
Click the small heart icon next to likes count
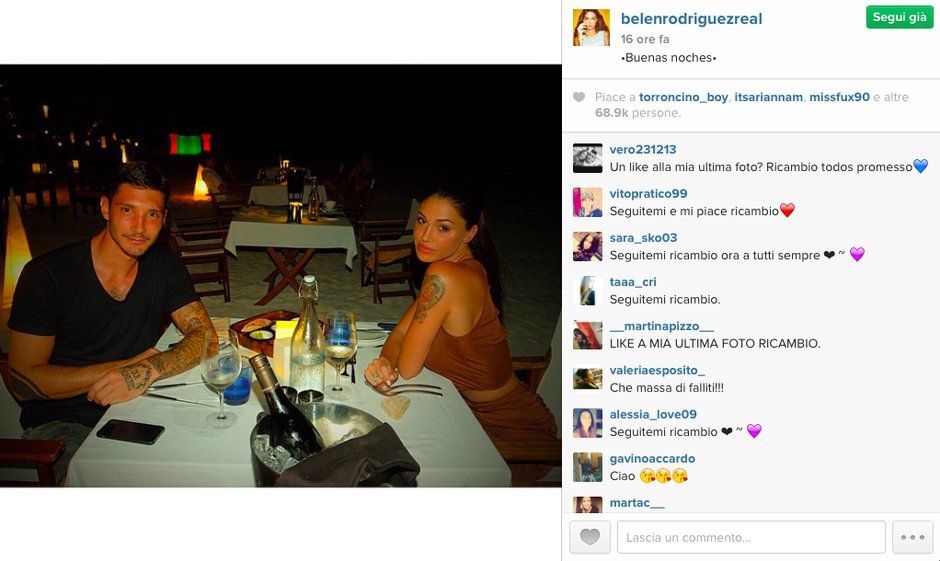click(x=579, y=97)
